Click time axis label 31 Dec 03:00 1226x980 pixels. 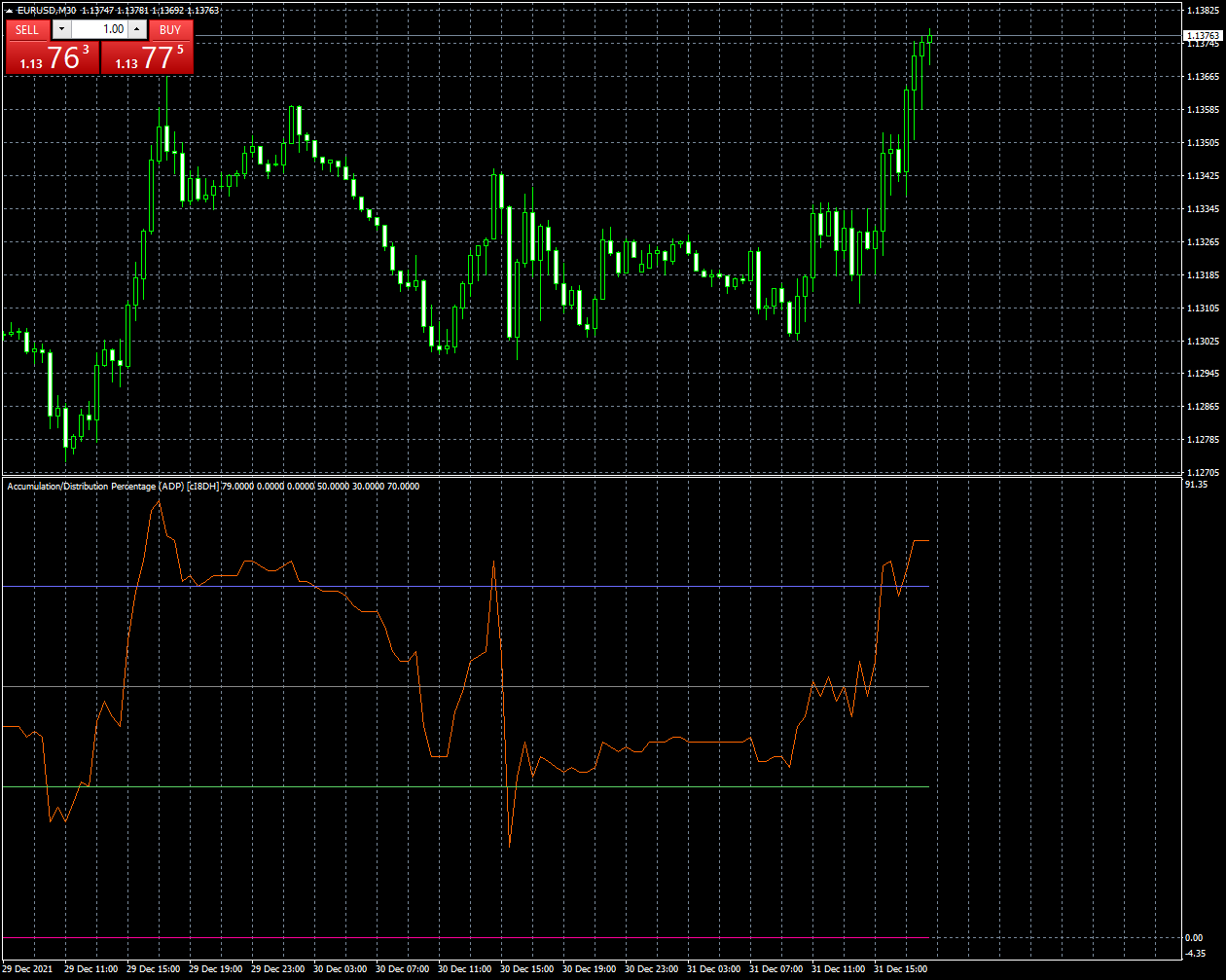click(714, 969)
